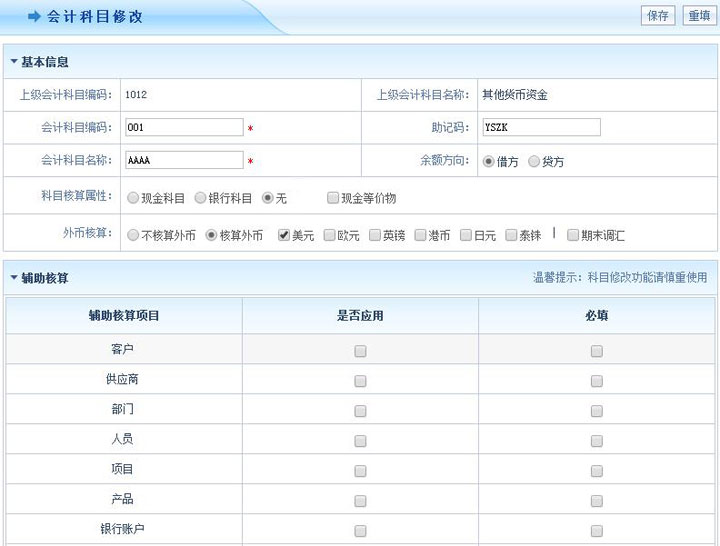Select the 借方 radio button

tap(488, 161)
